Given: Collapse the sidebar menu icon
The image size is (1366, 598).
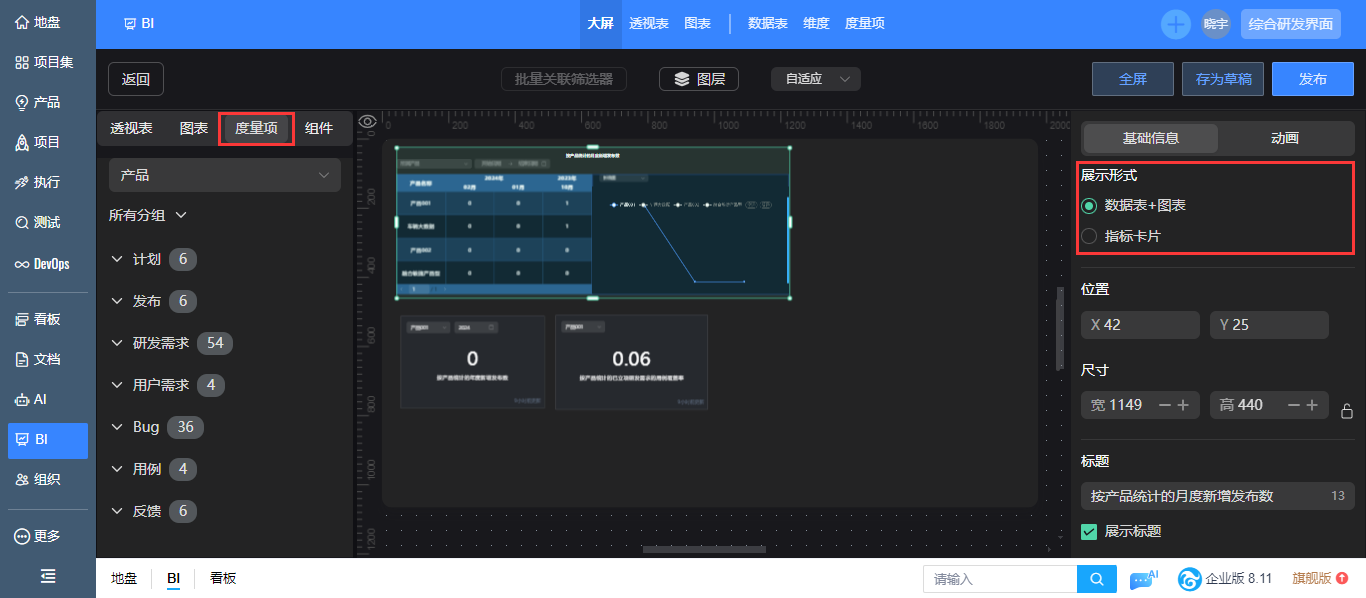Looking at the screenshot, I should [47, 576].
